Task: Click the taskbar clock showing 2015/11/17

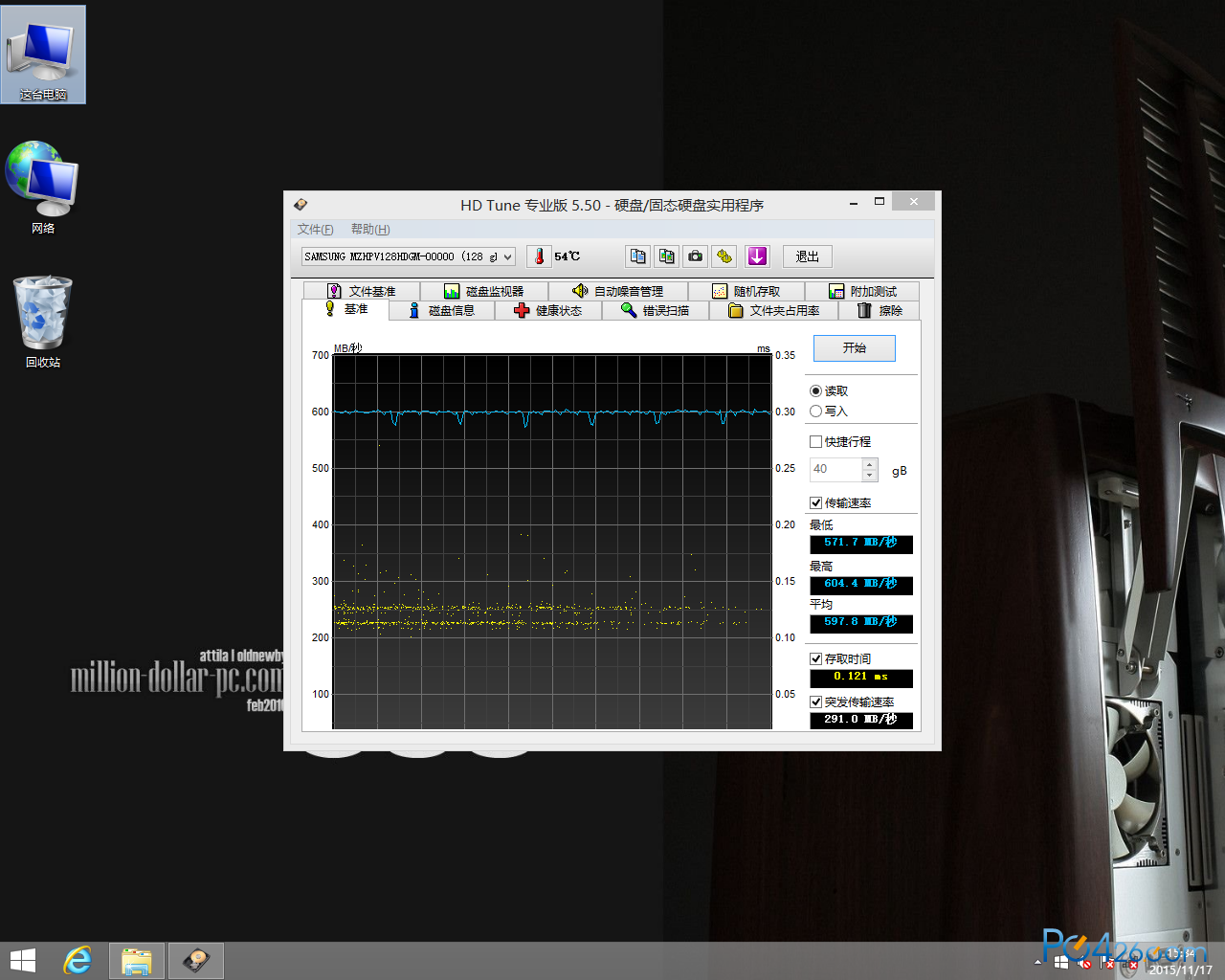Action: point(1180,962)
